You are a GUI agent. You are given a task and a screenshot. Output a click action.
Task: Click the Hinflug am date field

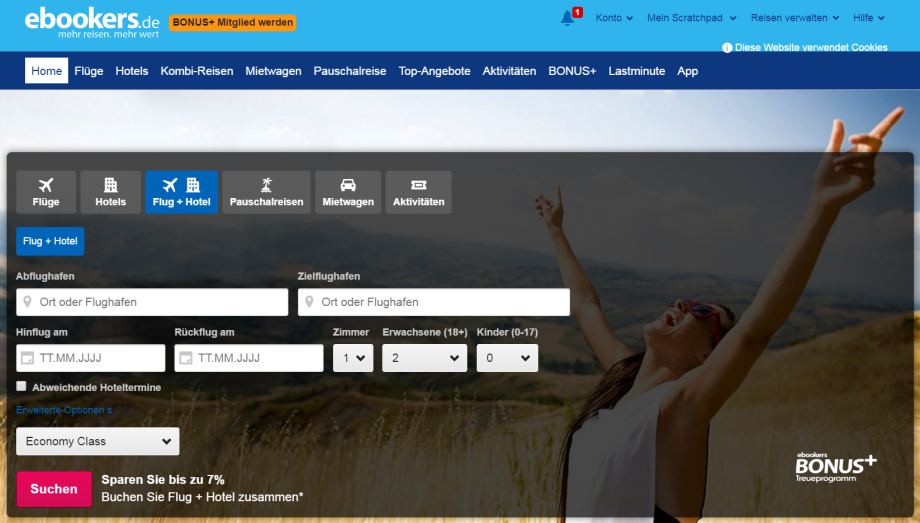pyautogui.click(x=90, y=357)
